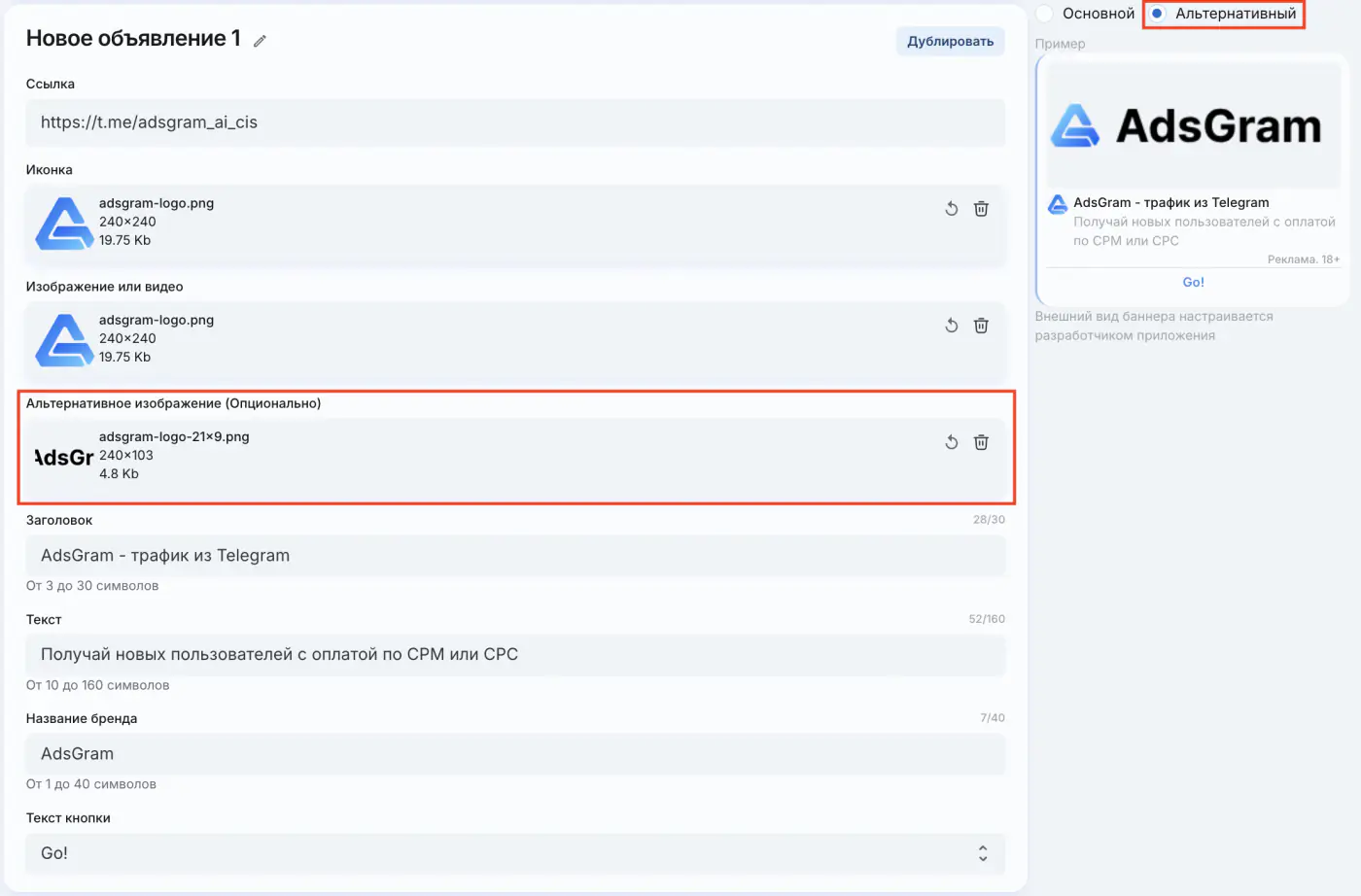1361x896 pixels.
Task: Click the Дублировать button
Action: point(950,41)
